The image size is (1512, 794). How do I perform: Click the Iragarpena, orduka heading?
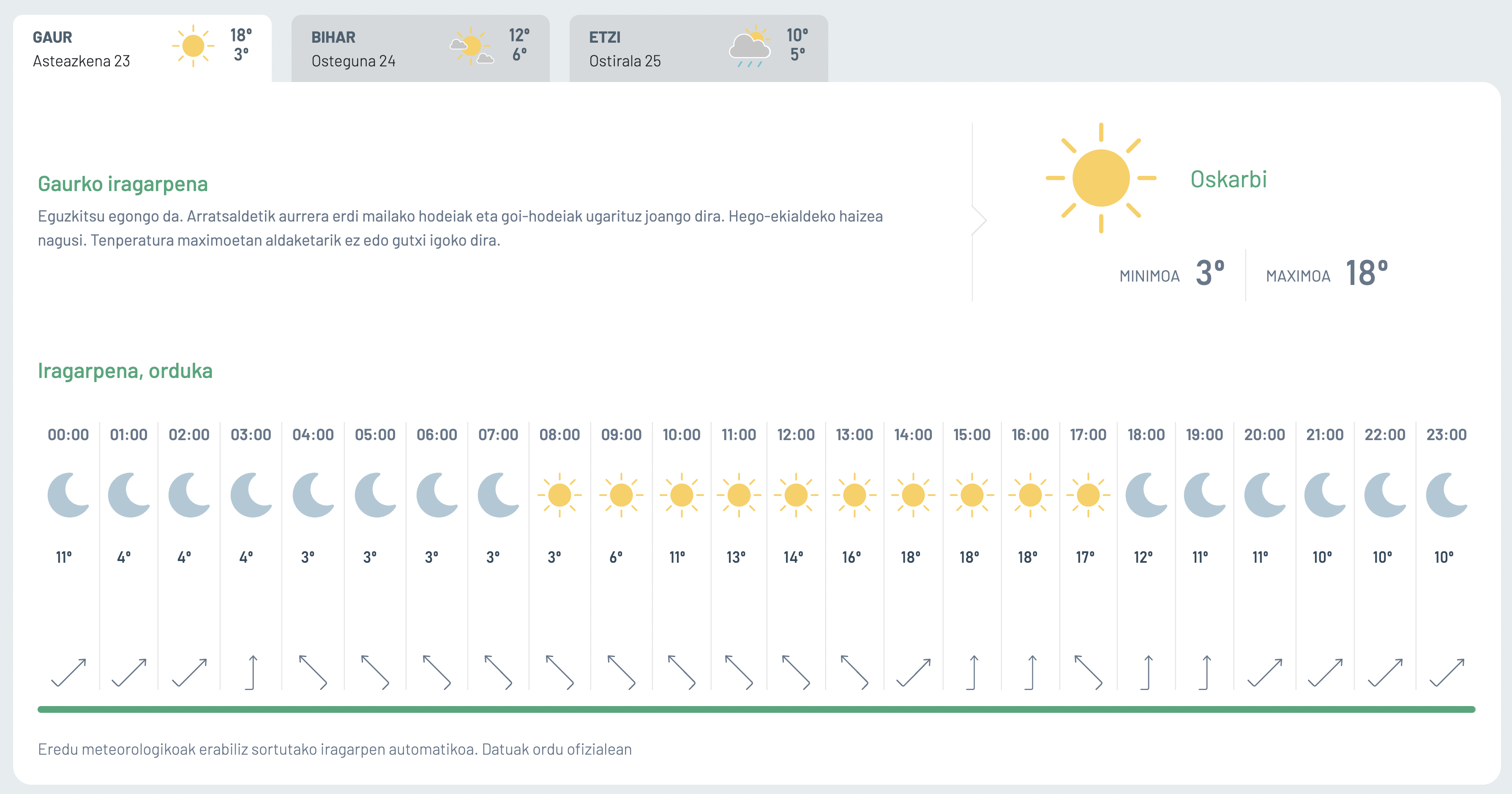(x=125, y=371)
